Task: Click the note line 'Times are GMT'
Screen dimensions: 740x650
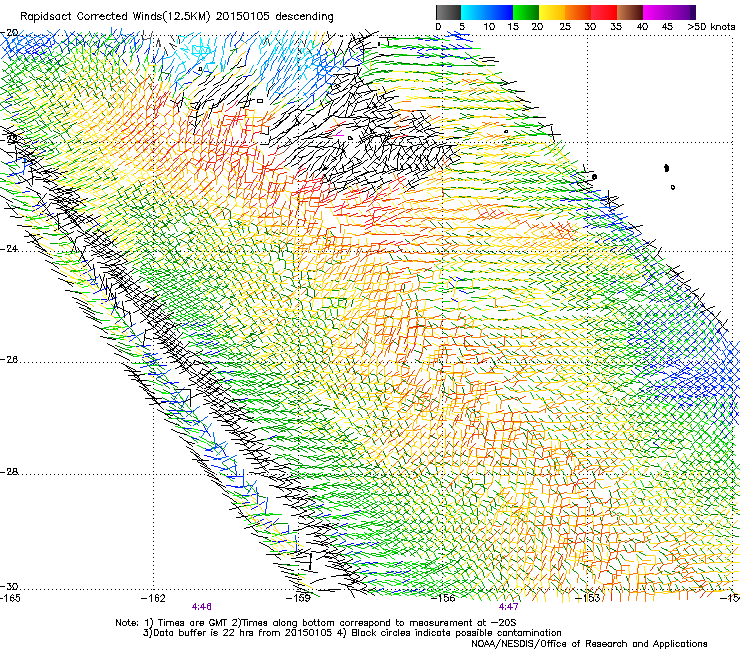Action: pos(191,623)
